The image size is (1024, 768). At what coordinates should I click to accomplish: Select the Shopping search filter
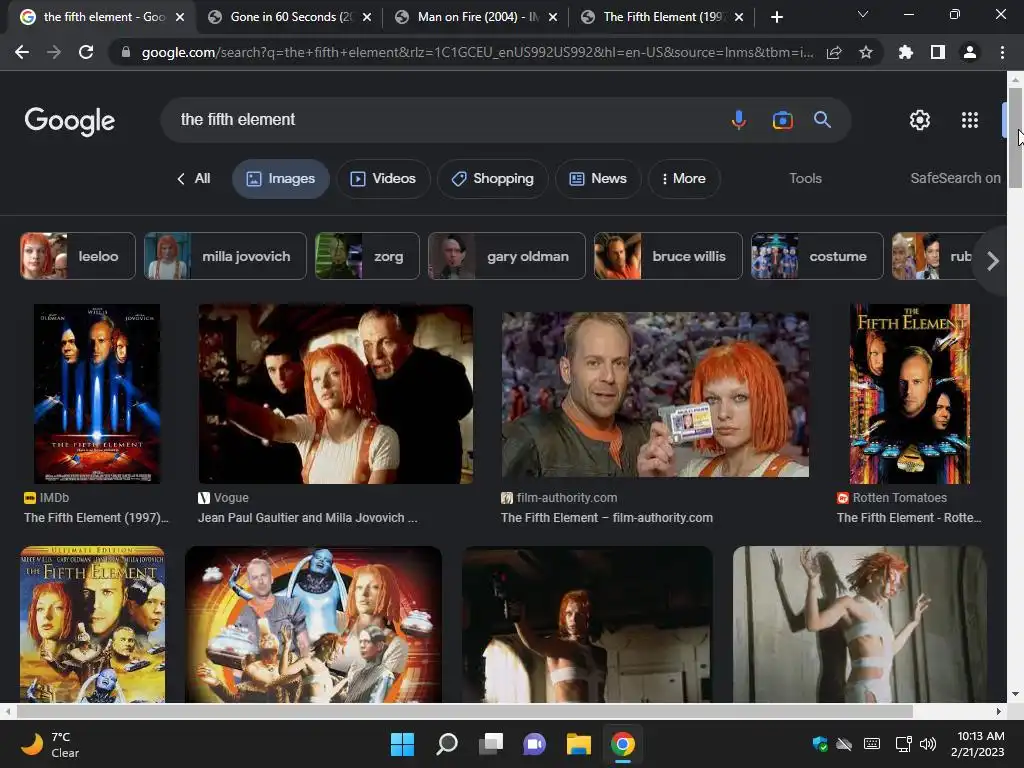[492, 178]
